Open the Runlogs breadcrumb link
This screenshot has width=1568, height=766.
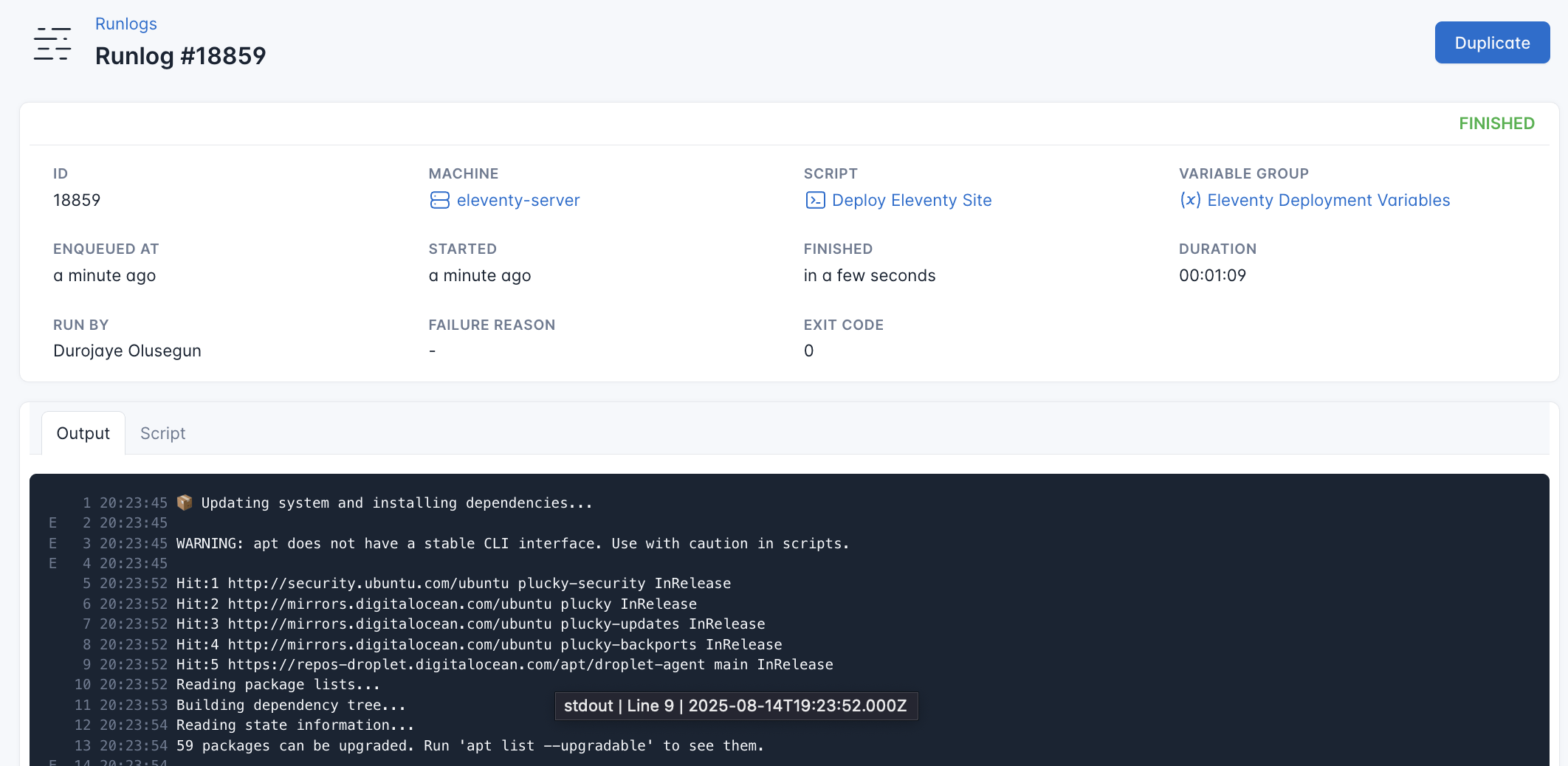[x=125, y=24]
